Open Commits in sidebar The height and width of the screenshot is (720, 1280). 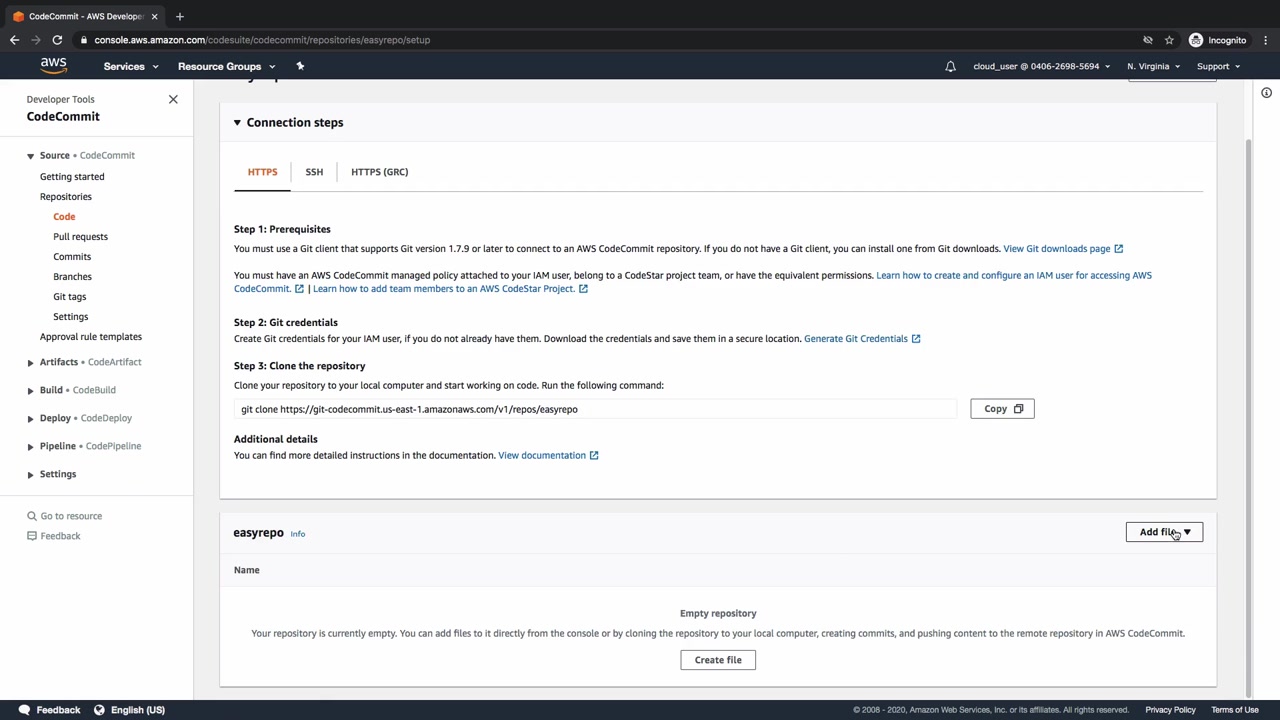pyautogui.click(x=72, y=256)
